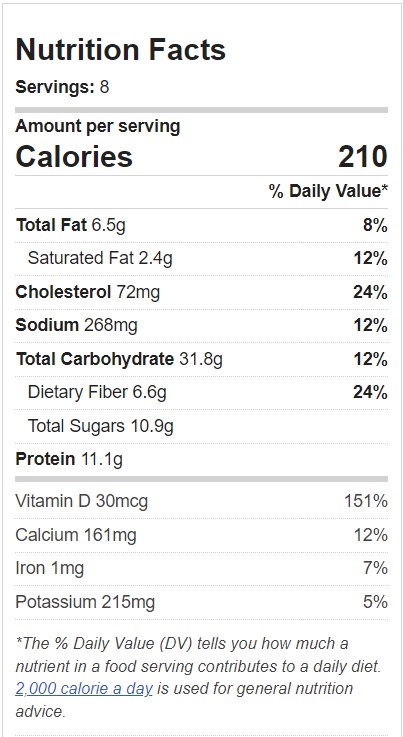403x737 pixels.
Task: Click the Sodium 268mg row
Action: (202, 325)
